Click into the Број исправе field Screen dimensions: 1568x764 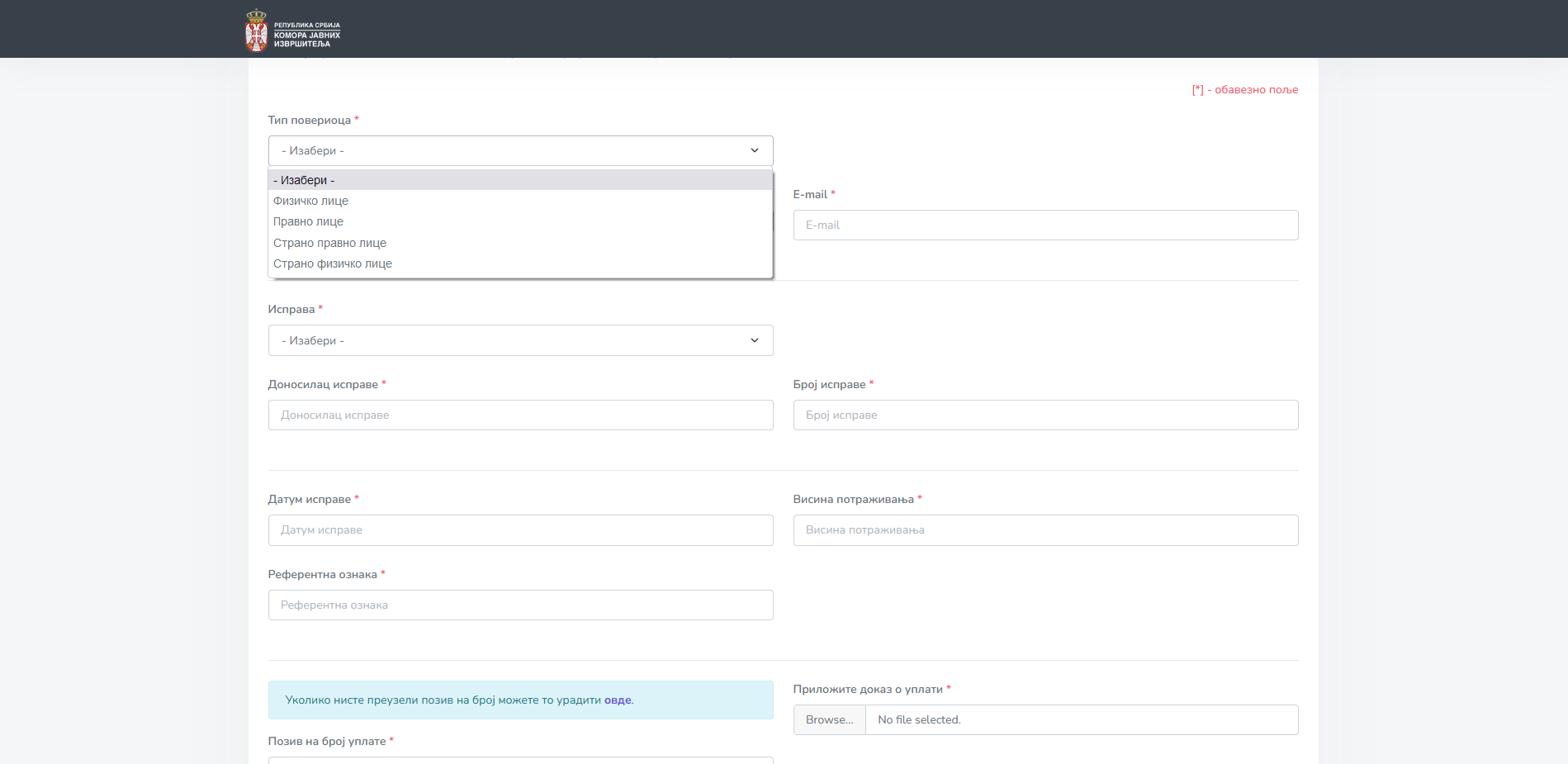click(1045, 415)
